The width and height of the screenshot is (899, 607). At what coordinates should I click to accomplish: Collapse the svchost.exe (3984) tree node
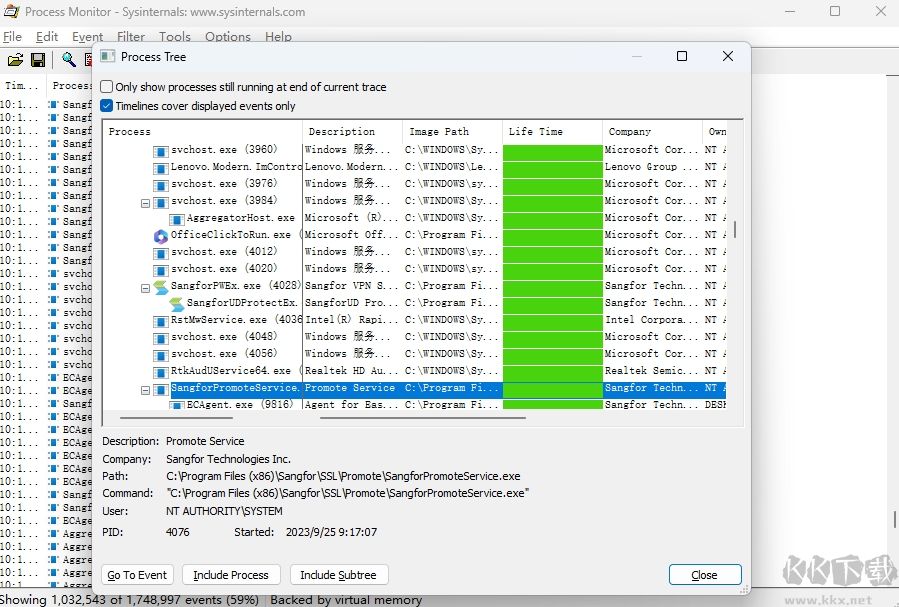145,203
